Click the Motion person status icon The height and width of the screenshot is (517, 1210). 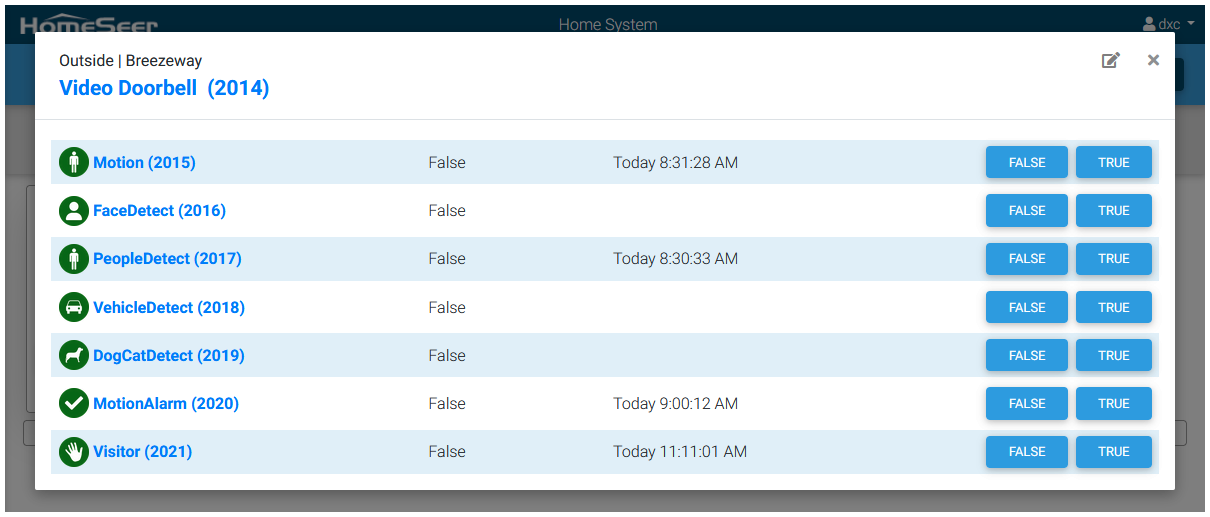click(x=74, y=162)
